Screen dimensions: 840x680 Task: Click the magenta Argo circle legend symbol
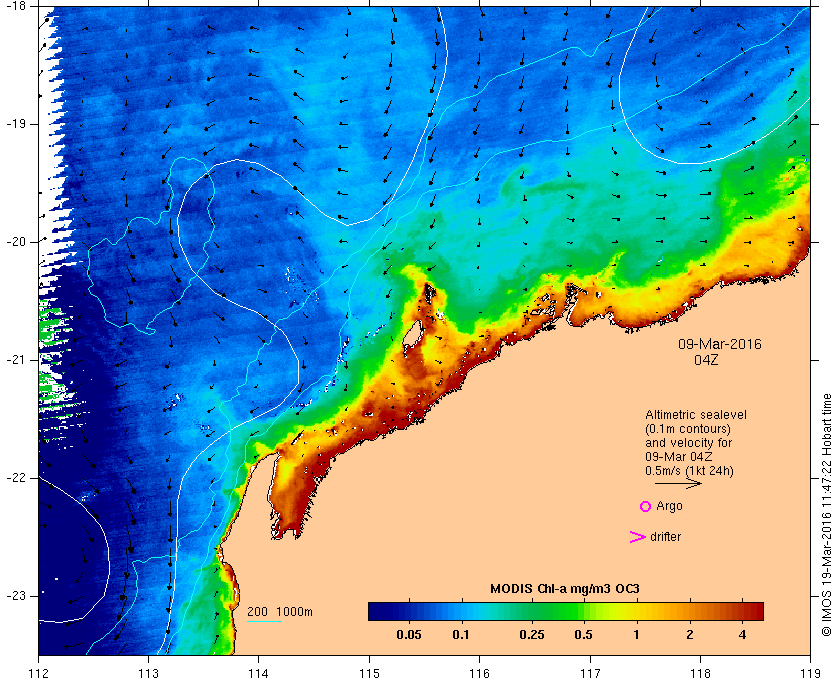[646, 506]
